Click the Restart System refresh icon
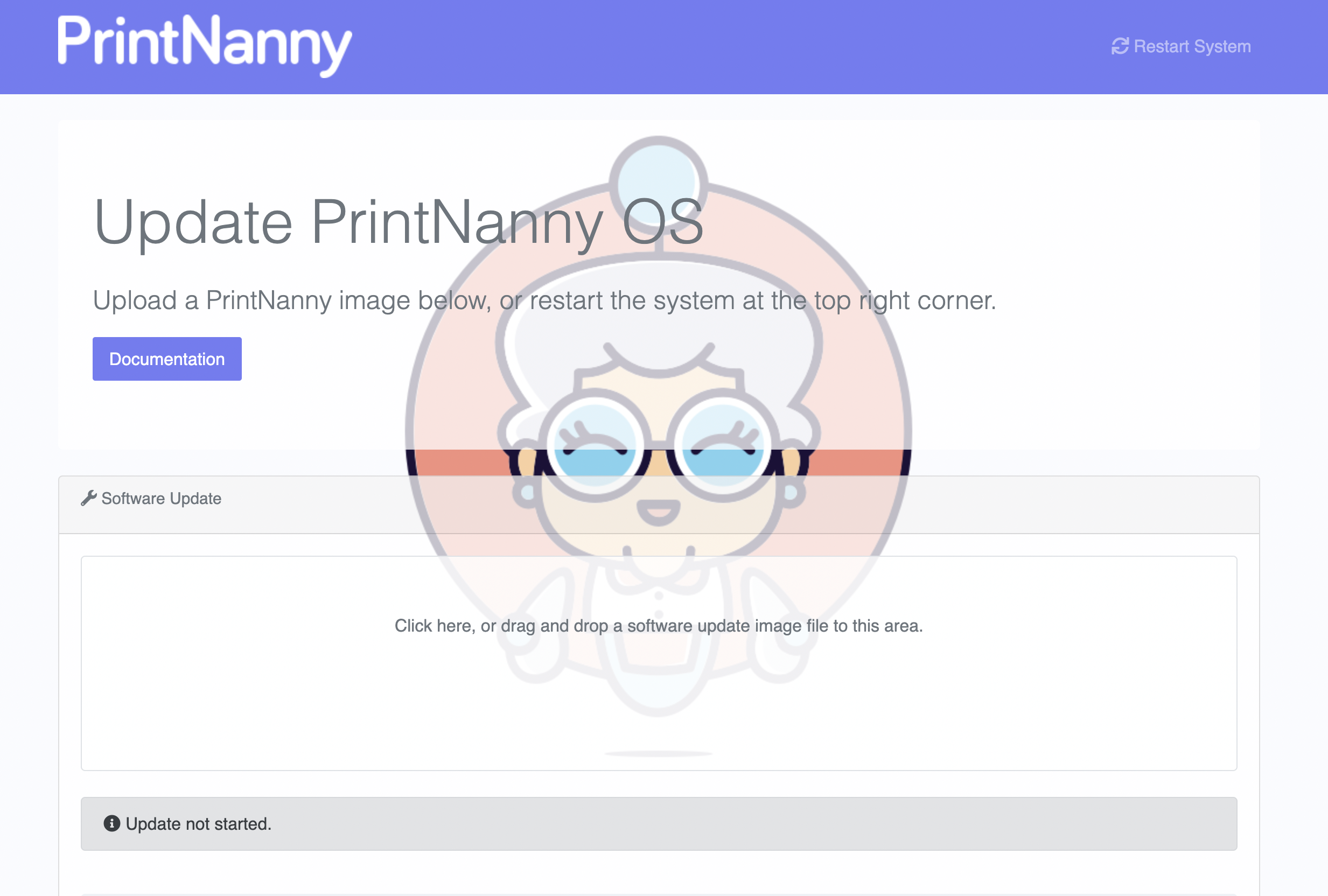The width and height of the screenshot is (1328, 896). 1120,46
